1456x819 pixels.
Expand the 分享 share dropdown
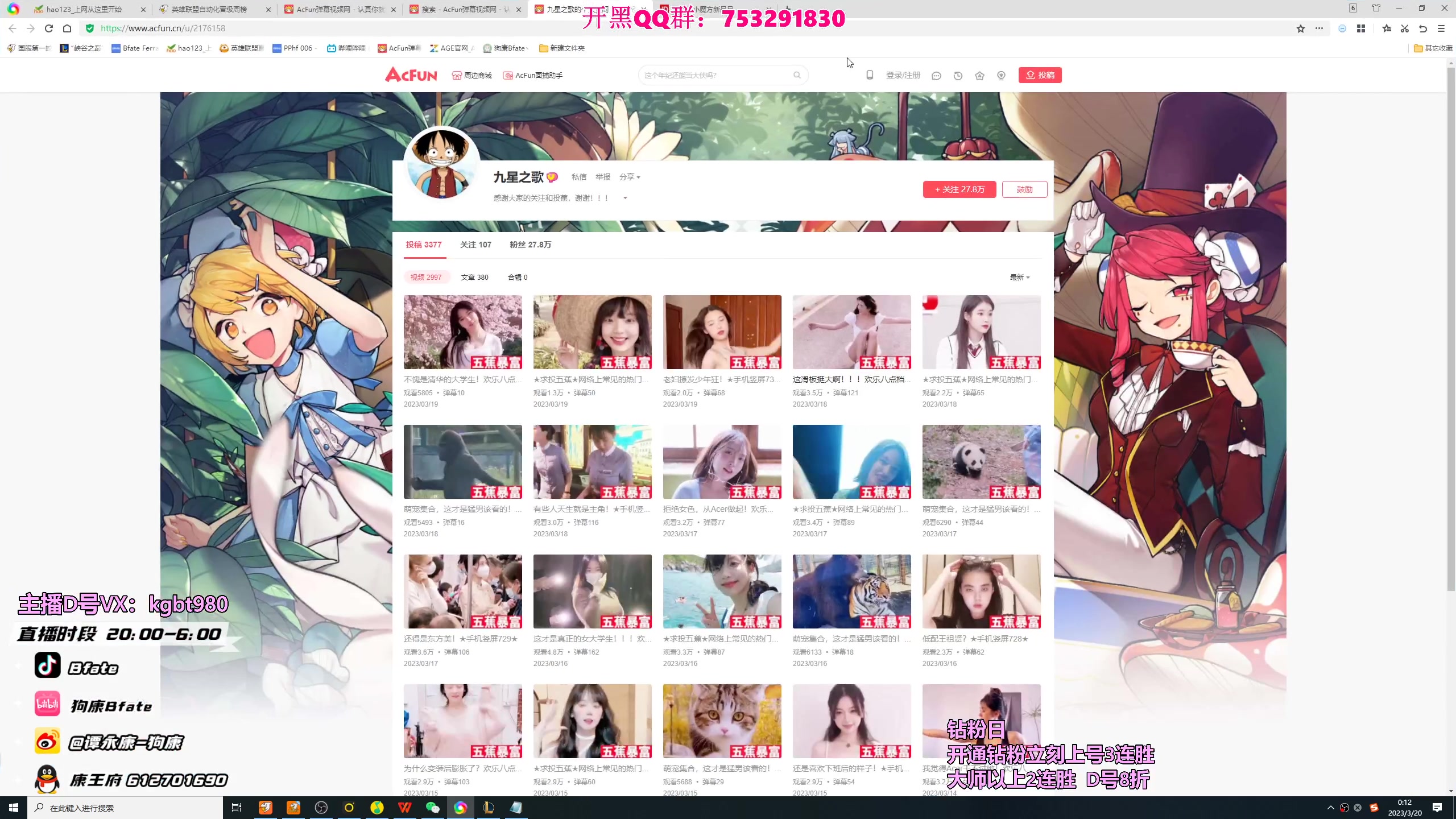pyautogui.click(x=630, y=177)
